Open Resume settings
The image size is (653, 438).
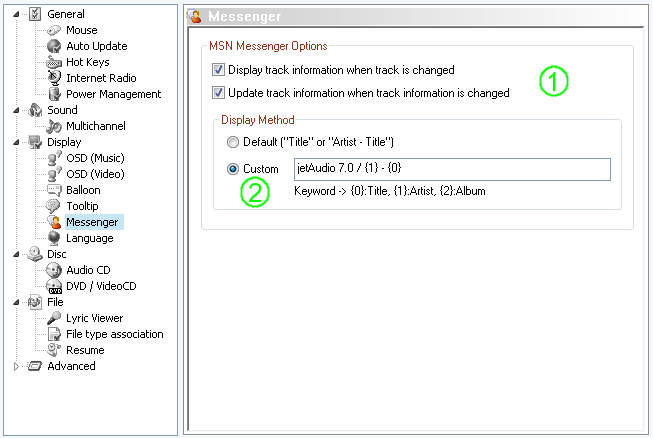pyautogui.click(x=85, y=350)
